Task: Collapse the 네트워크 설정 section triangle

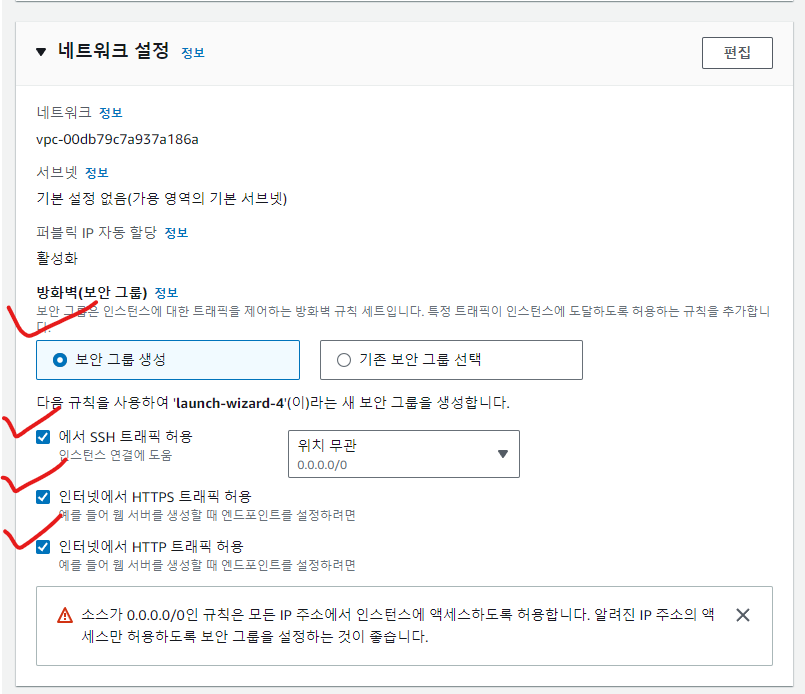Action: click(x=41, y=52)
